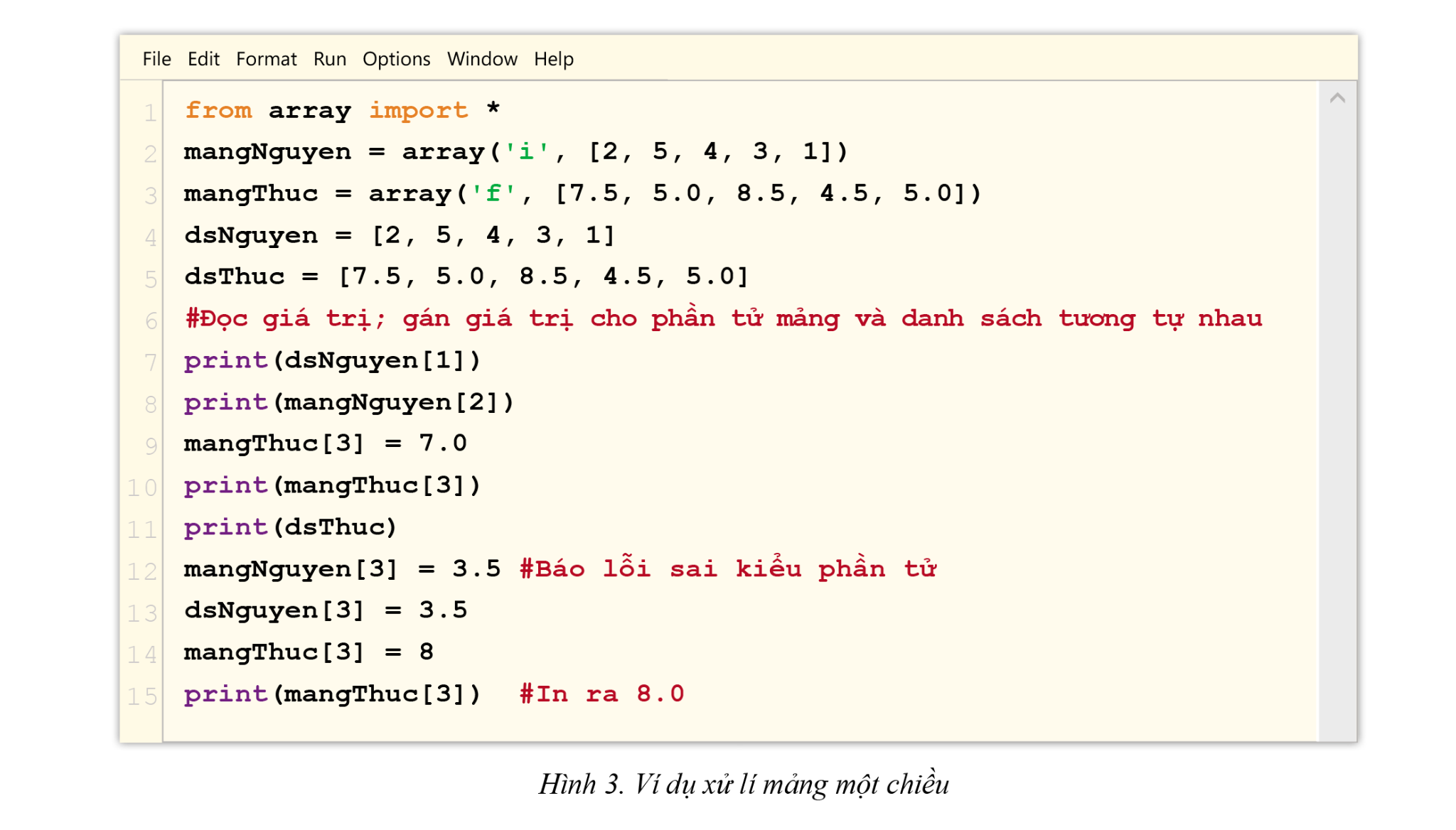Open the Options menu
The image size is (1456, 830).
(396, 60)
